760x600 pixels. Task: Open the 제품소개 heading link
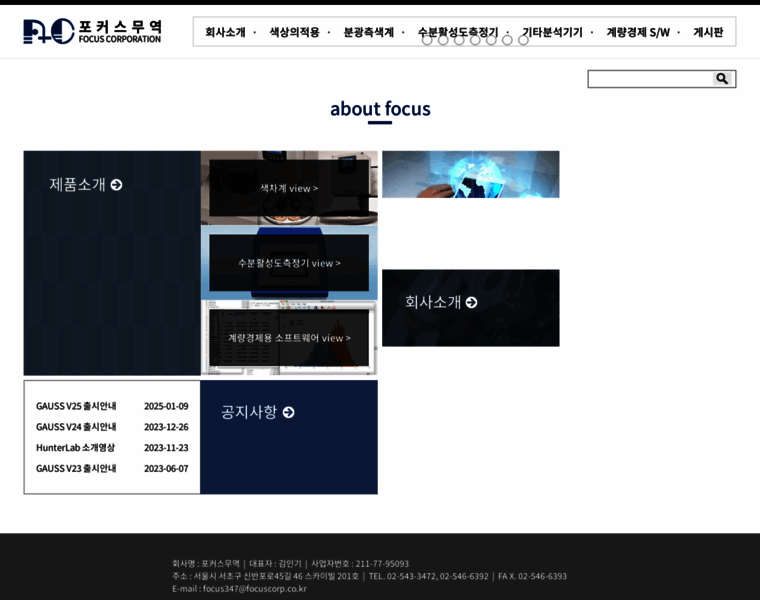[85, 185]
